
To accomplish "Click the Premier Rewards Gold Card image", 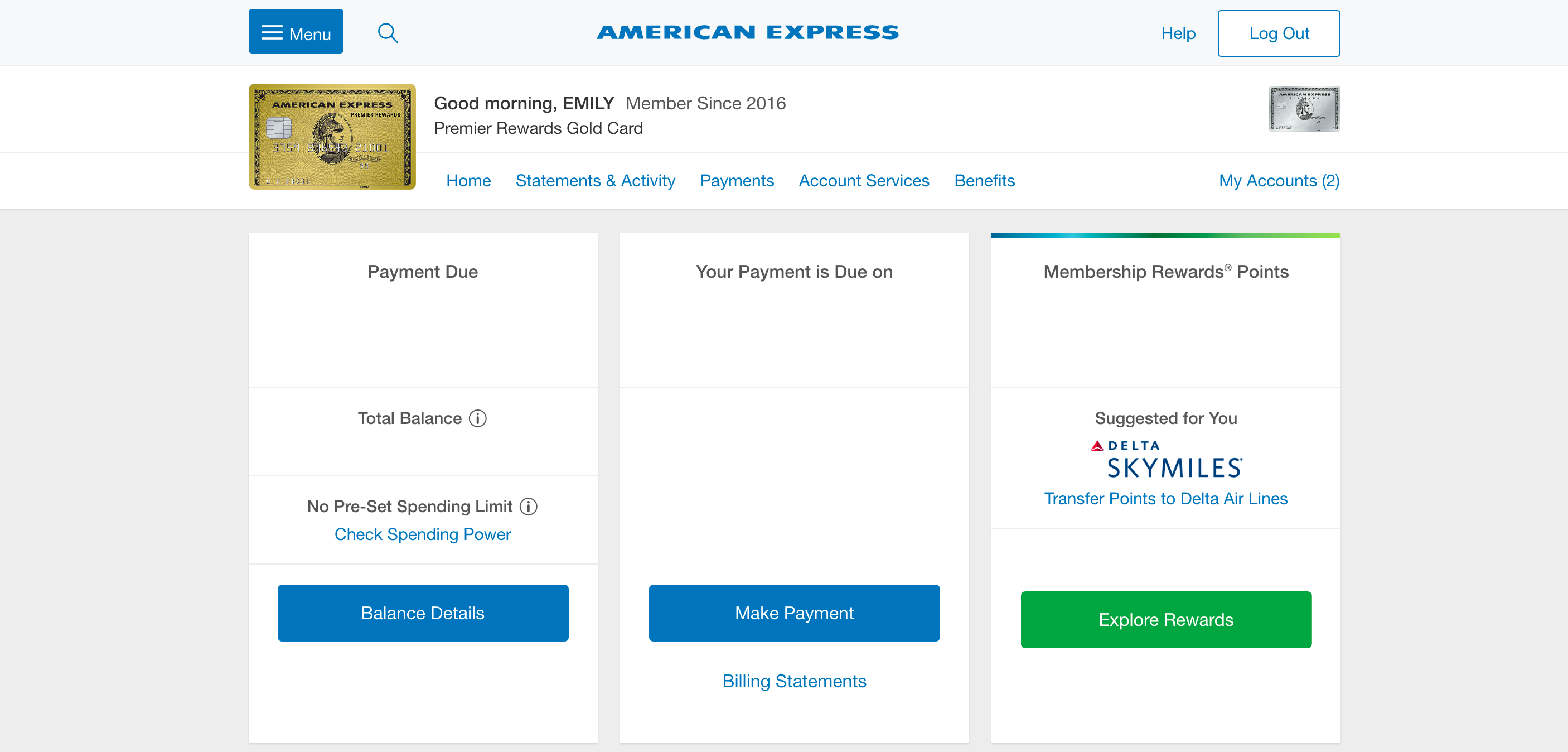I will tap(332, 136).
